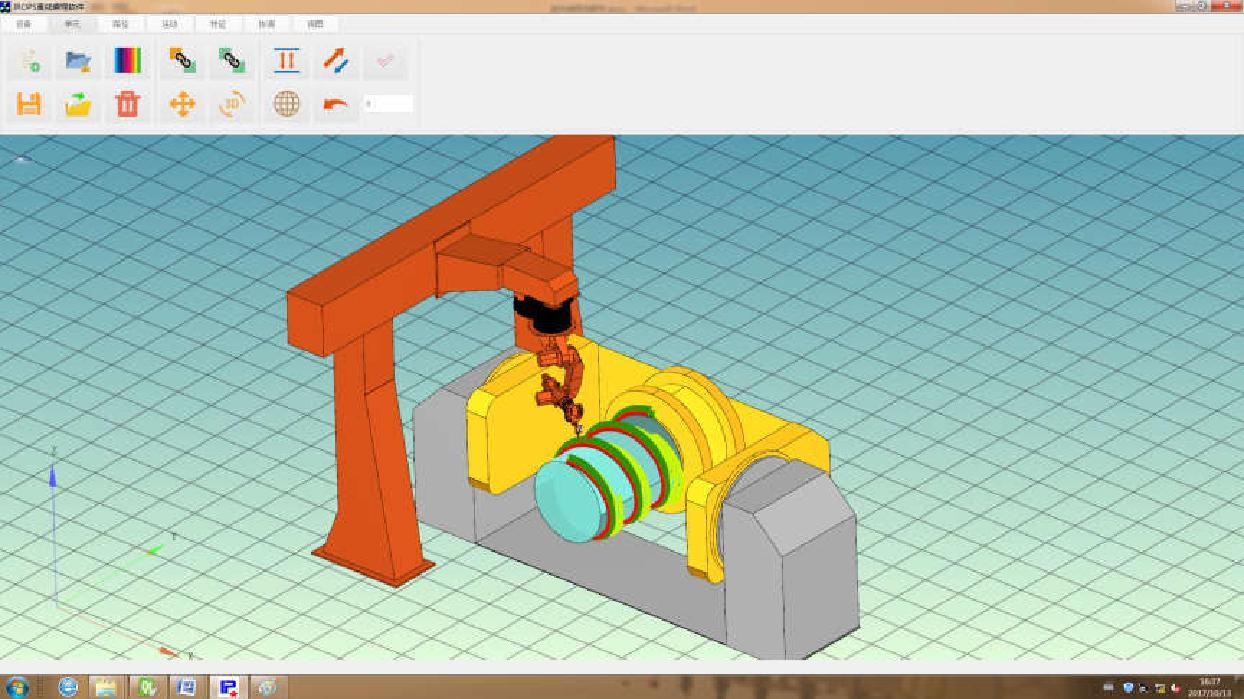
Task: Open the Windows Start menu
Action: click(17, 687)
